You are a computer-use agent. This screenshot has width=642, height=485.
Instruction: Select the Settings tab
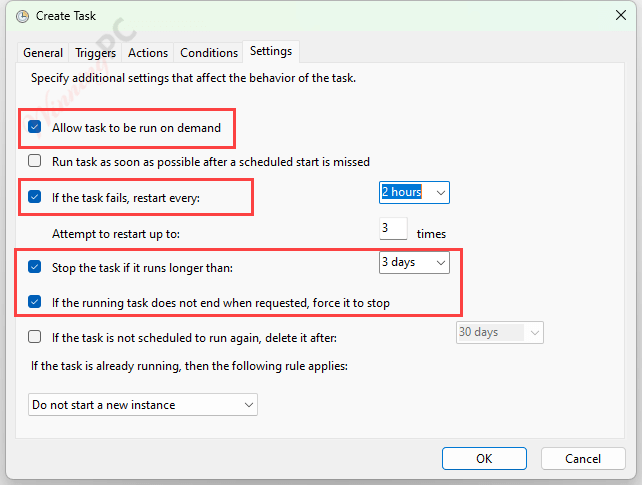[271, 51]
